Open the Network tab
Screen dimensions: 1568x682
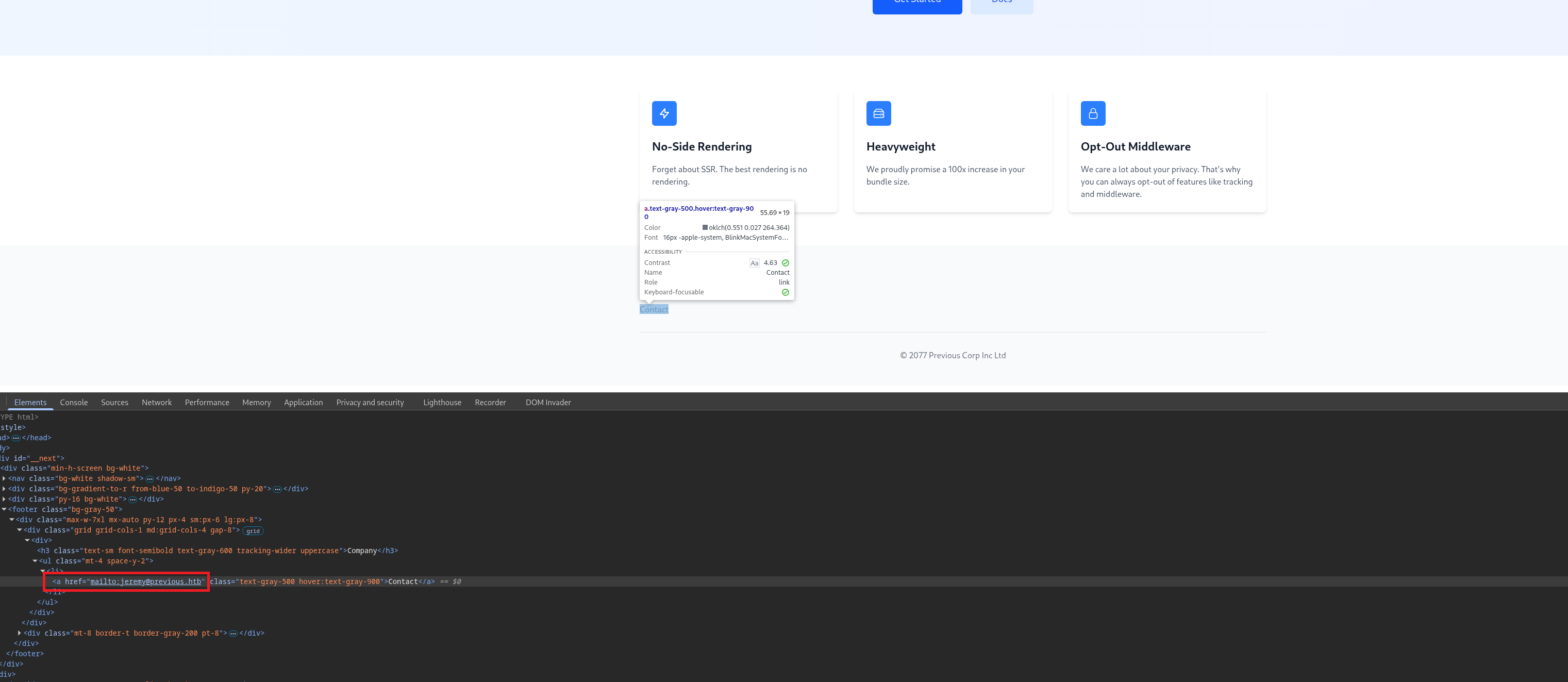click(x=156, y=403)
